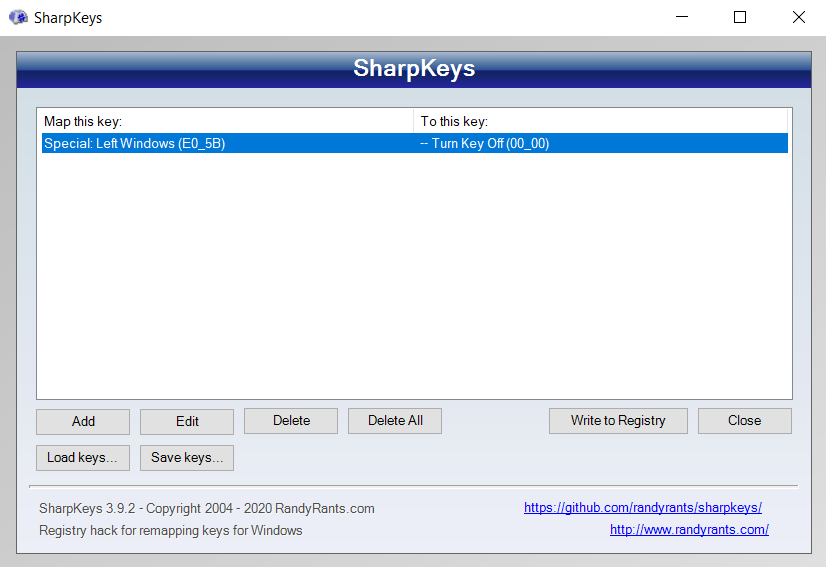Click the '-- Turn Key Off (00_00)' cell

[485, 143]
